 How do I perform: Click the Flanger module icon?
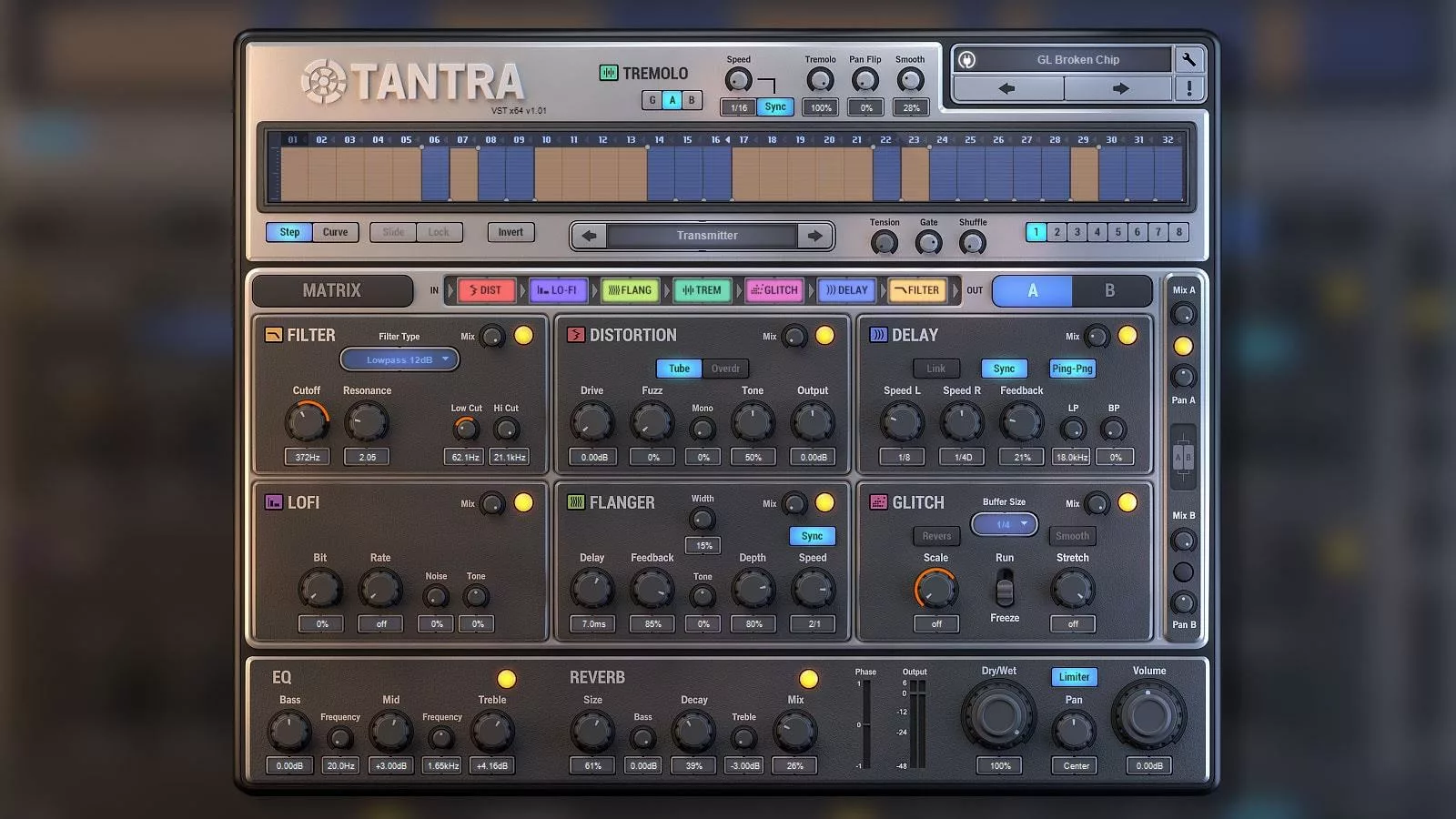pyautogui.click(x=575, y=502)
